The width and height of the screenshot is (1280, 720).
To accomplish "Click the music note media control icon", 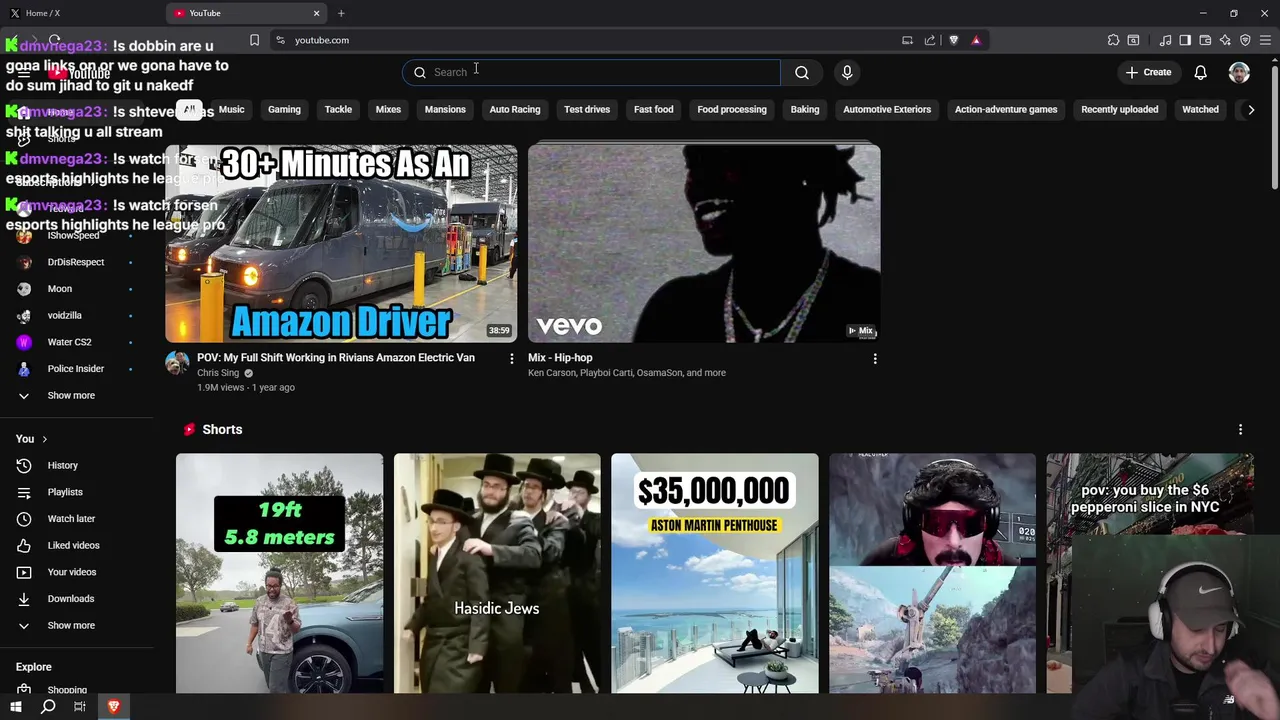I will (1165, 40).
